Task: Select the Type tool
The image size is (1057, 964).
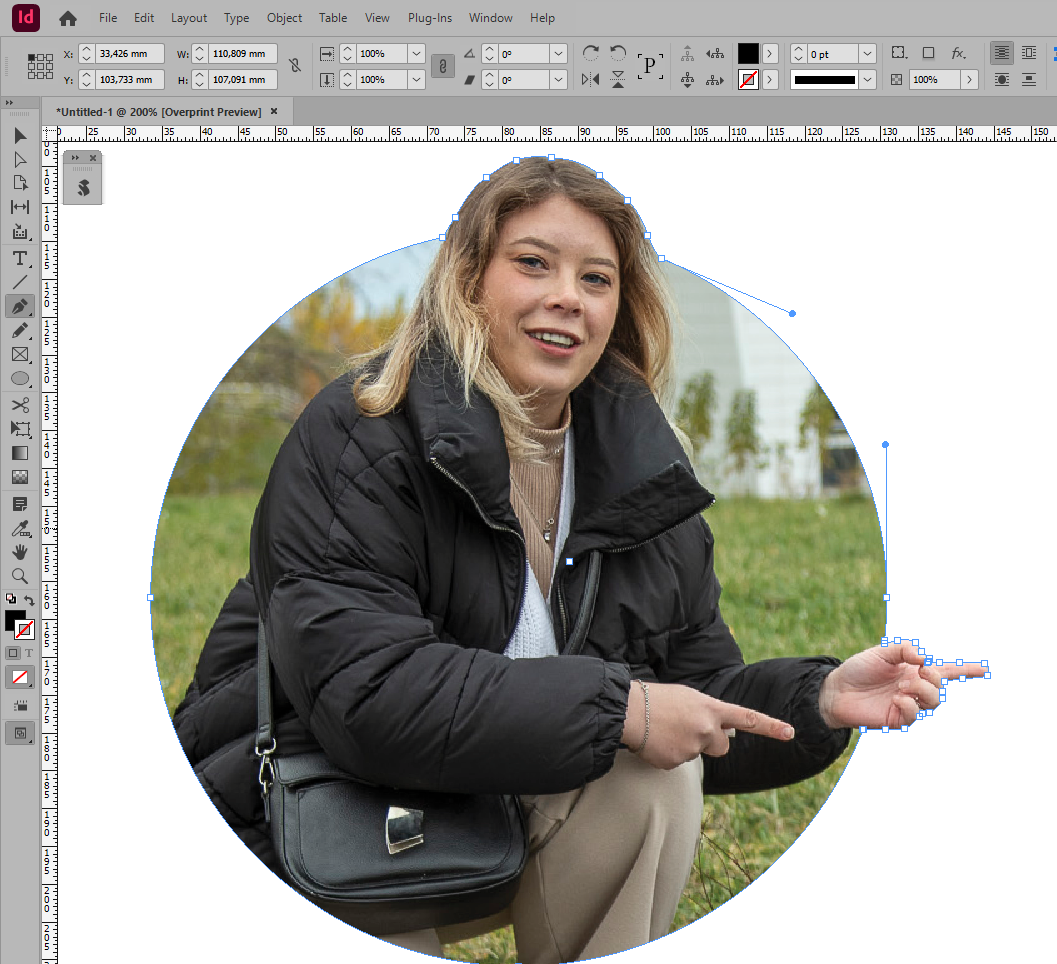Action: point(20,258)
